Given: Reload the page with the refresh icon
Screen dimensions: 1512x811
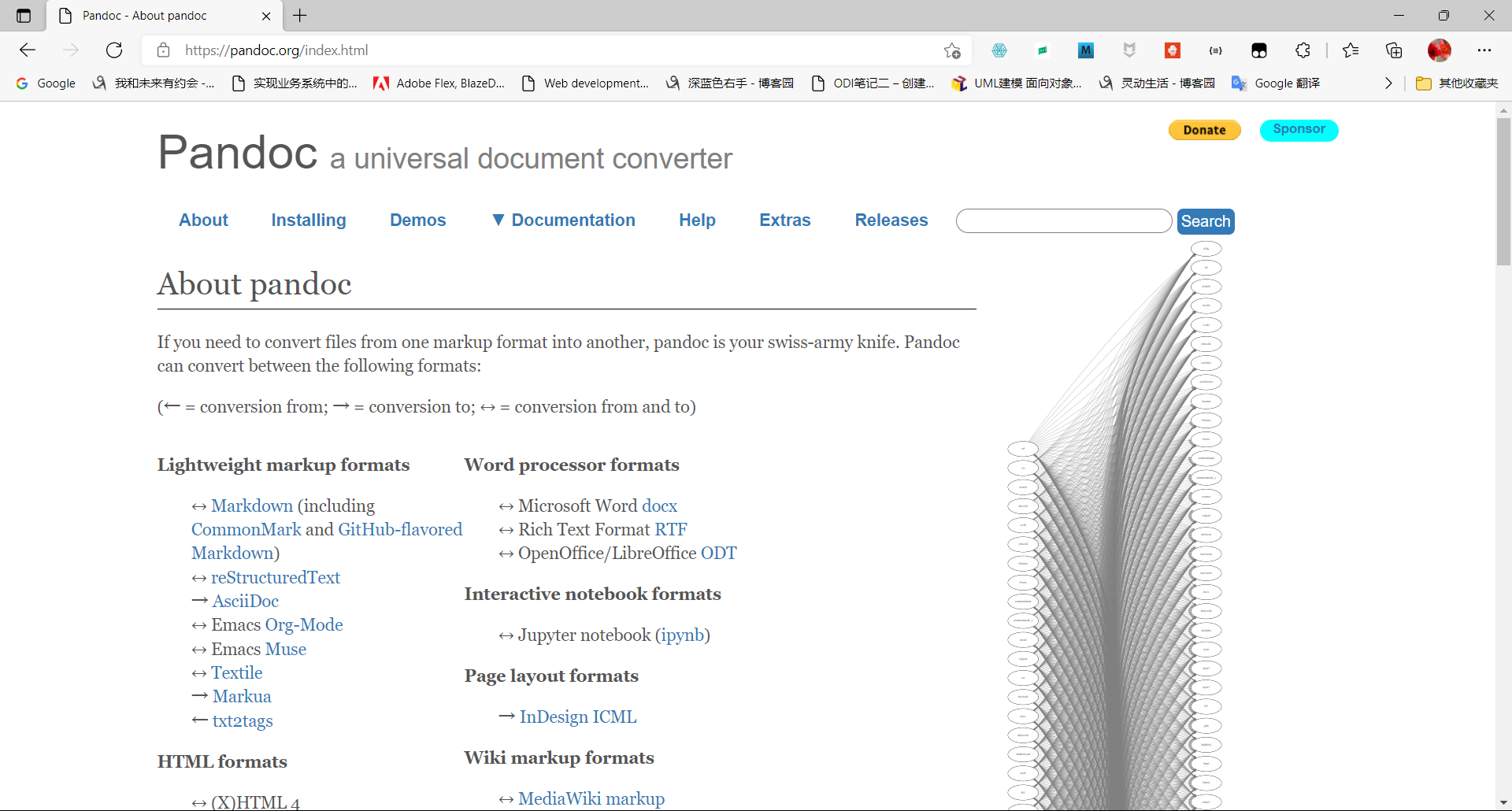Looking at the screenshot, I should click(x=114, y=50).
